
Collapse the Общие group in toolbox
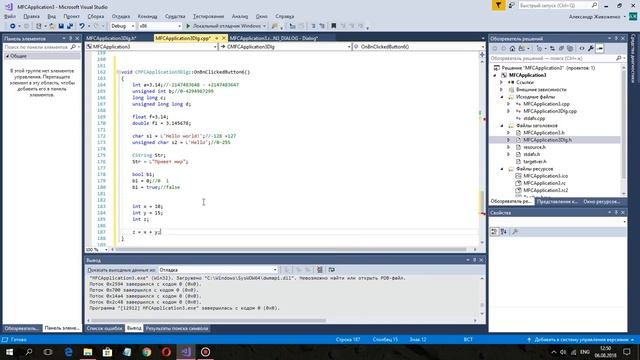(7, 56)
